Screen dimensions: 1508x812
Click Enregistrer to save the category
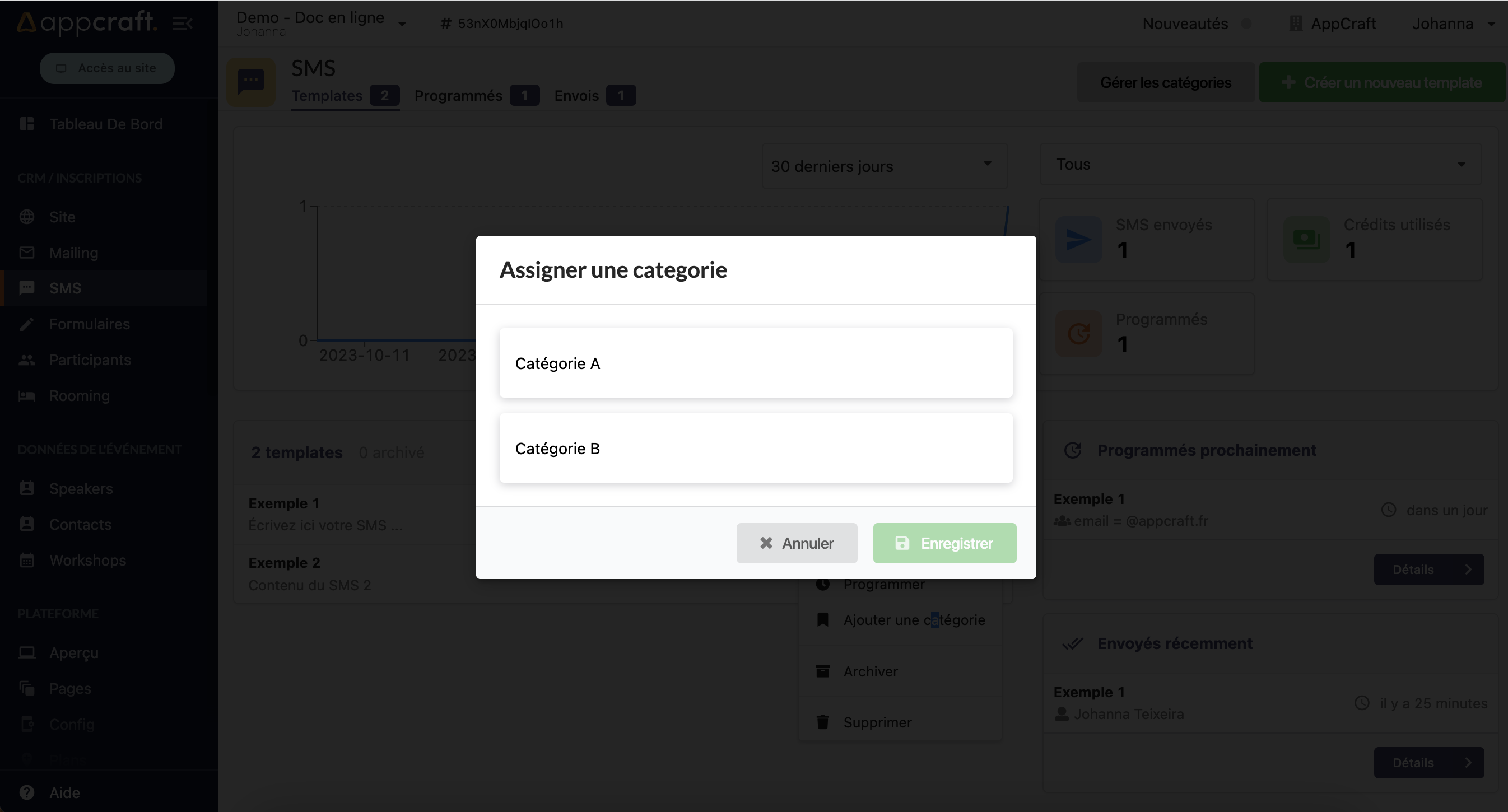tap(944, 542)
